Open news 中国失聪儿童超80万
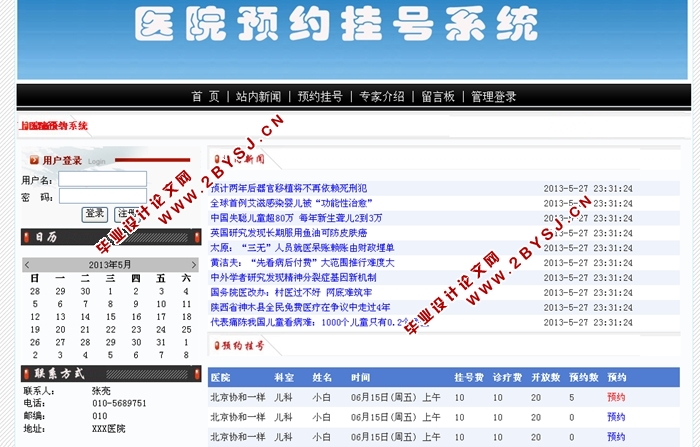Screen dimensions: 700x447 click(296, 218)
